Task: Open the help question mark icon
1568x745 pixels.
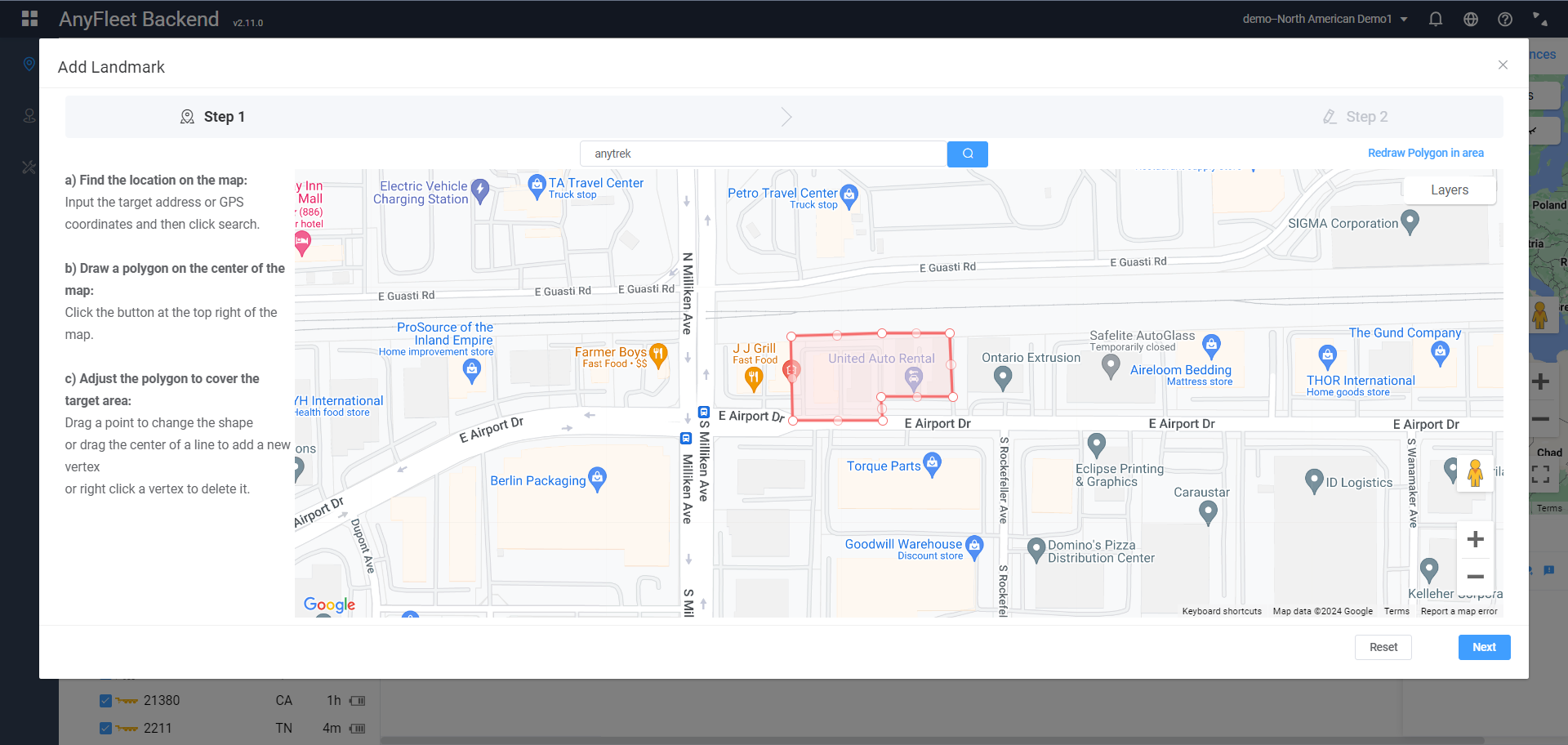Action: tap(1505, 19)
